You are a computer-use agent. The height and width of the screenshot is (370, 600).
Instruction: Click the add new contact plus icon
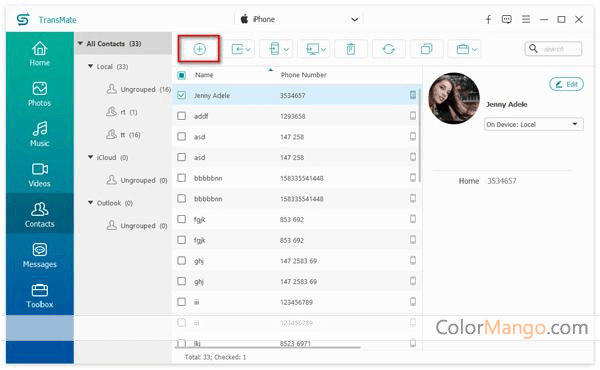pyautogui.click(x=199, y=49)
